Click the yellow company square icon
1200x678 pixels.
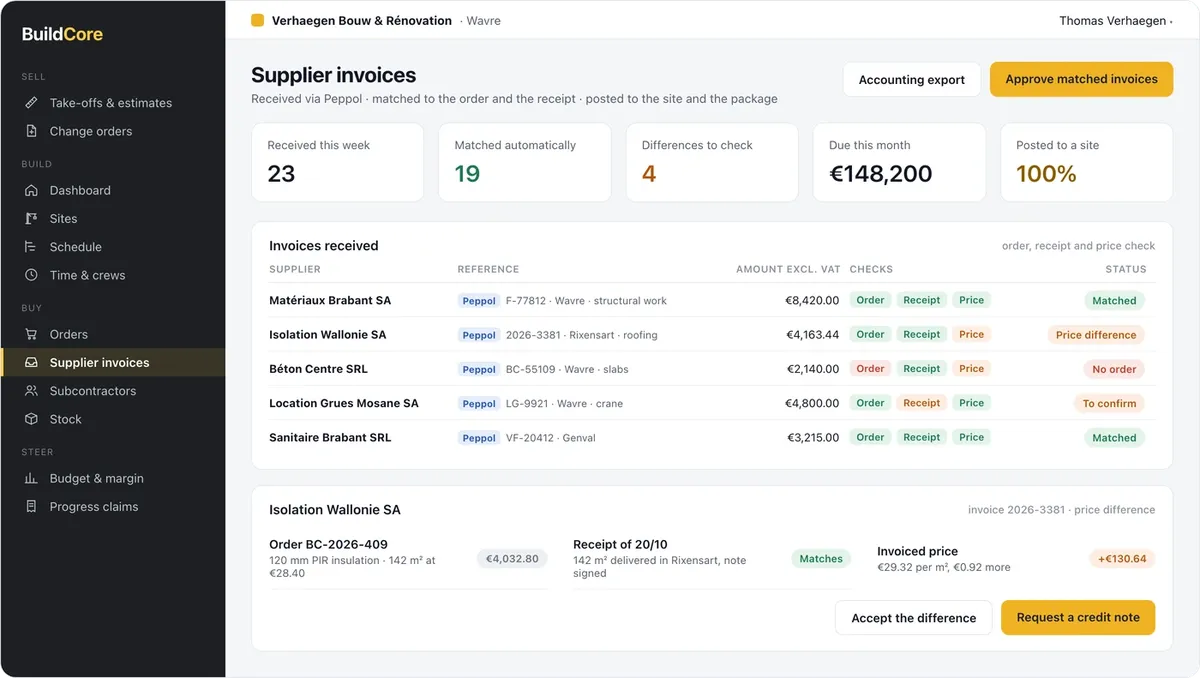pos(257,20)
